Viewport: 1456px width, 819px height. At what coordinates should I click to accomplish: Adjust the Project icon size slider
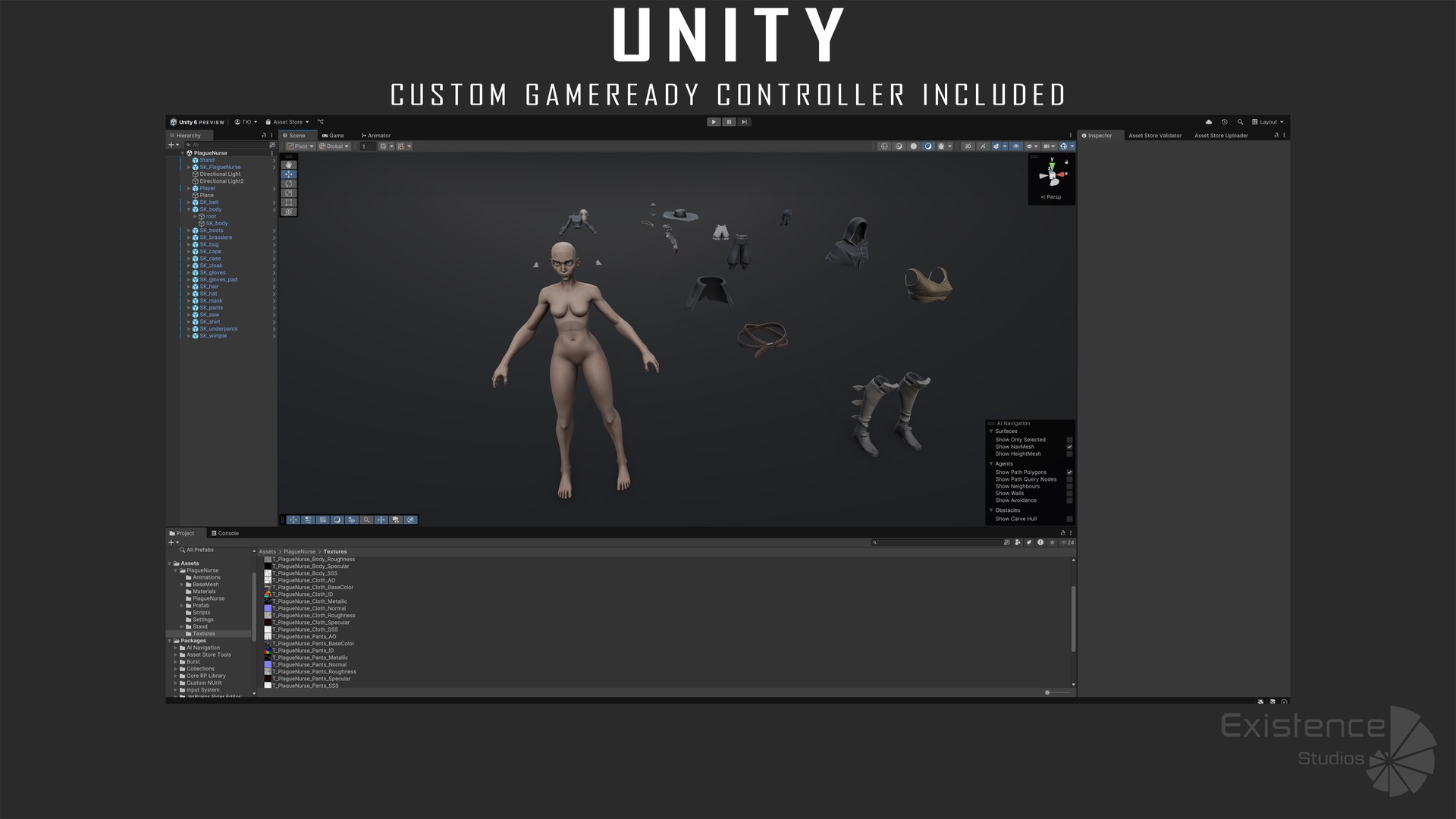click(1048, 692)
